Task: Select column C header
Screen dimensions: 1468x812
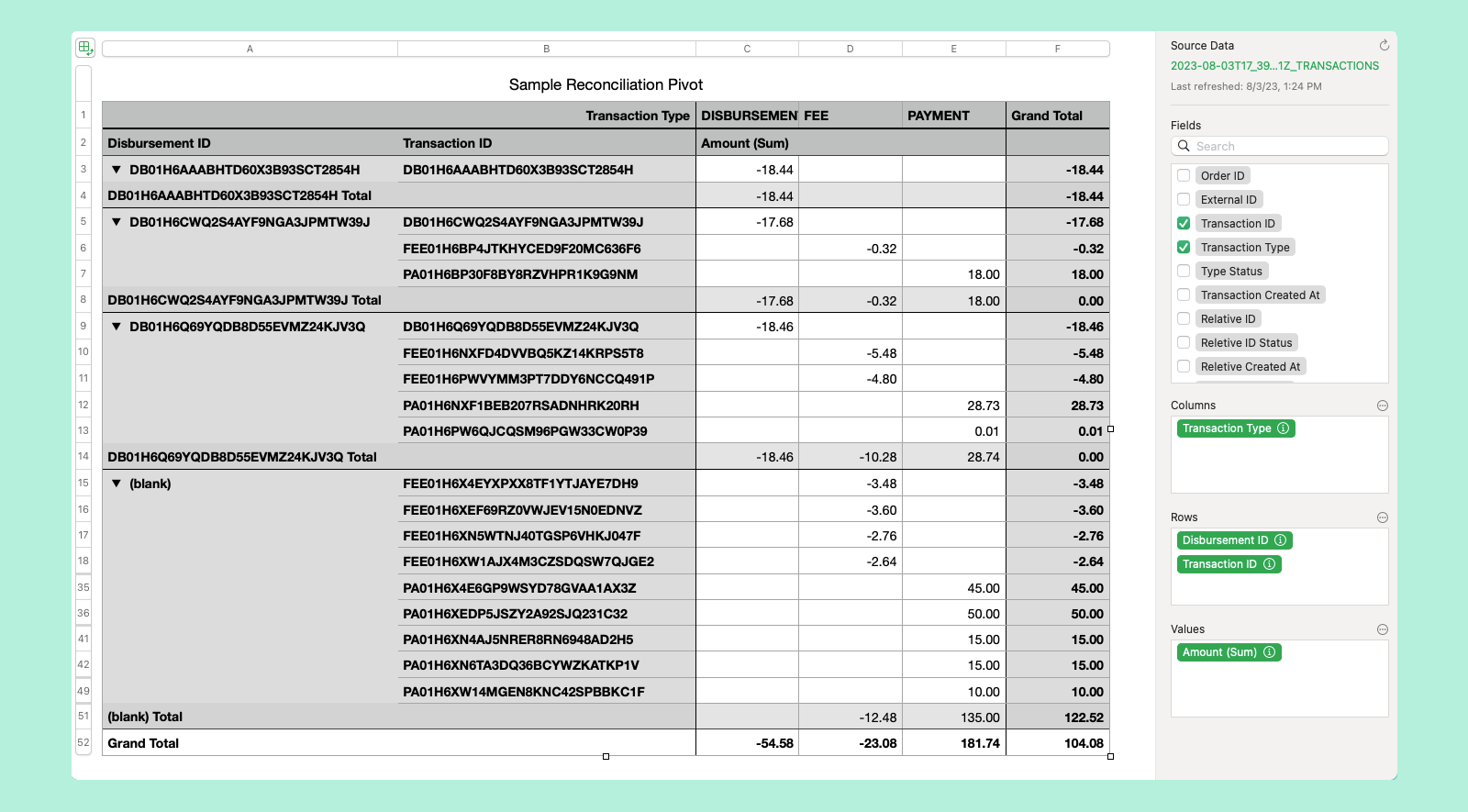Action: pyautogui.click(x=747, y=49)
